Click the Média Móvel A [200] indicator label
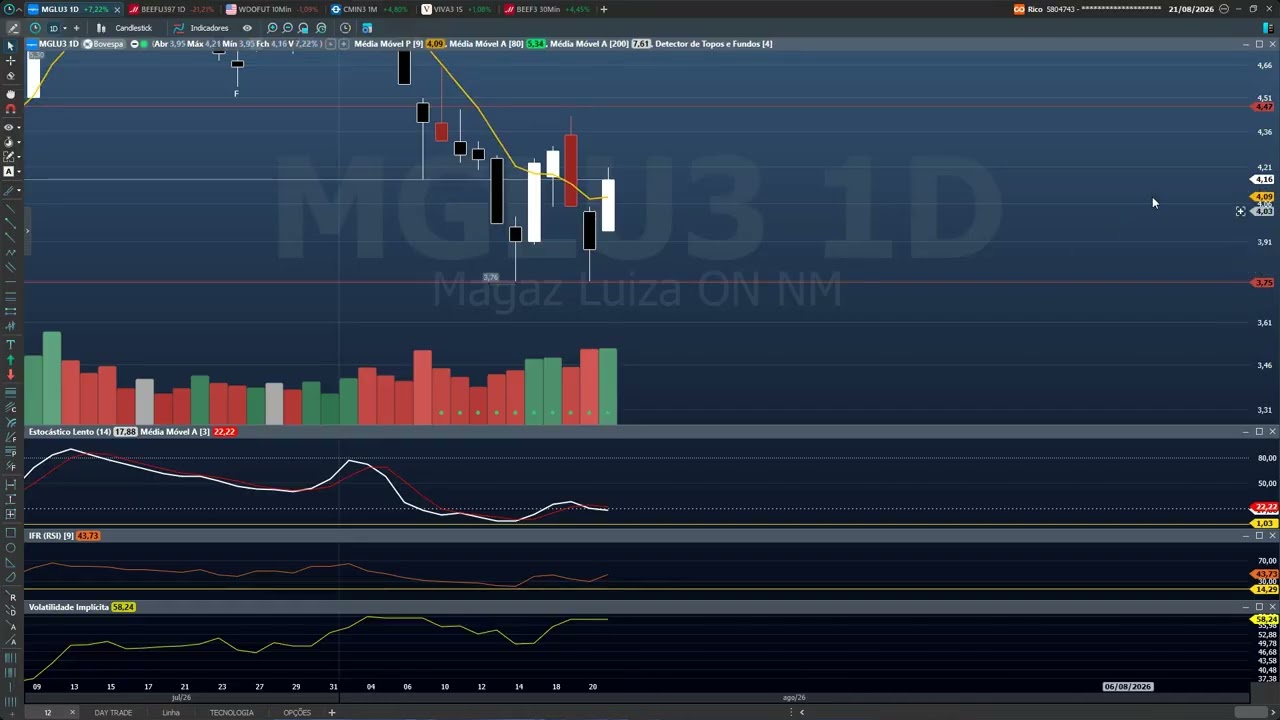The height and width of the screenshot is (720, 1280). click(589, 44)
